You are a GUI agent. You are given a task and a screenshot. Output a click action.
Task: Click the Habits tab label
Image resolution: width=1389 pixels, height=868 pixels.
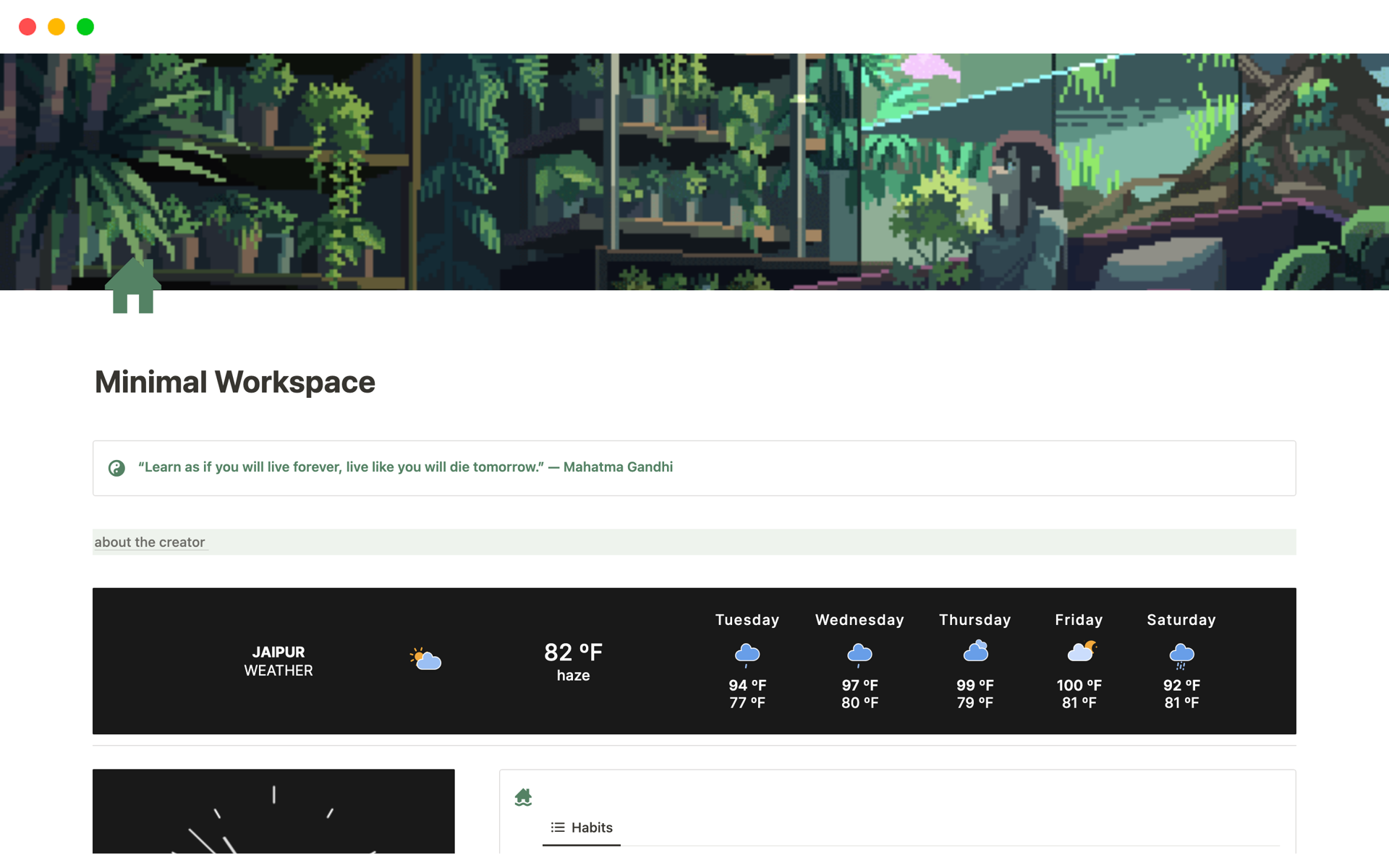pyautogui.click(x=590, y=827)
